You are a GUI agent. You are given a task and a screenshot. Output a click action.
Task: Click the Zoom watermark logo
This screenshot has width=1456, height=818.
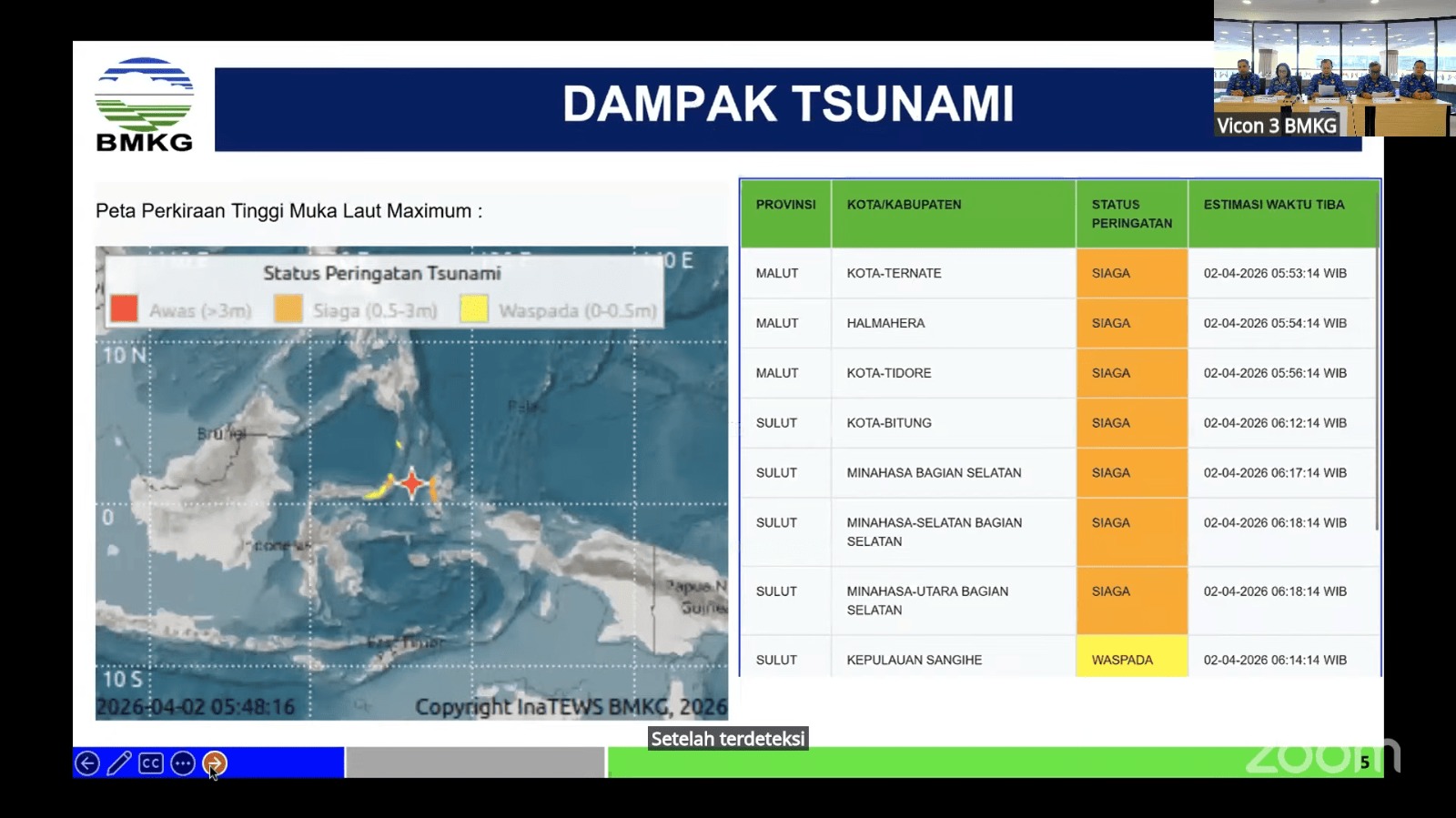[1319, 757]
